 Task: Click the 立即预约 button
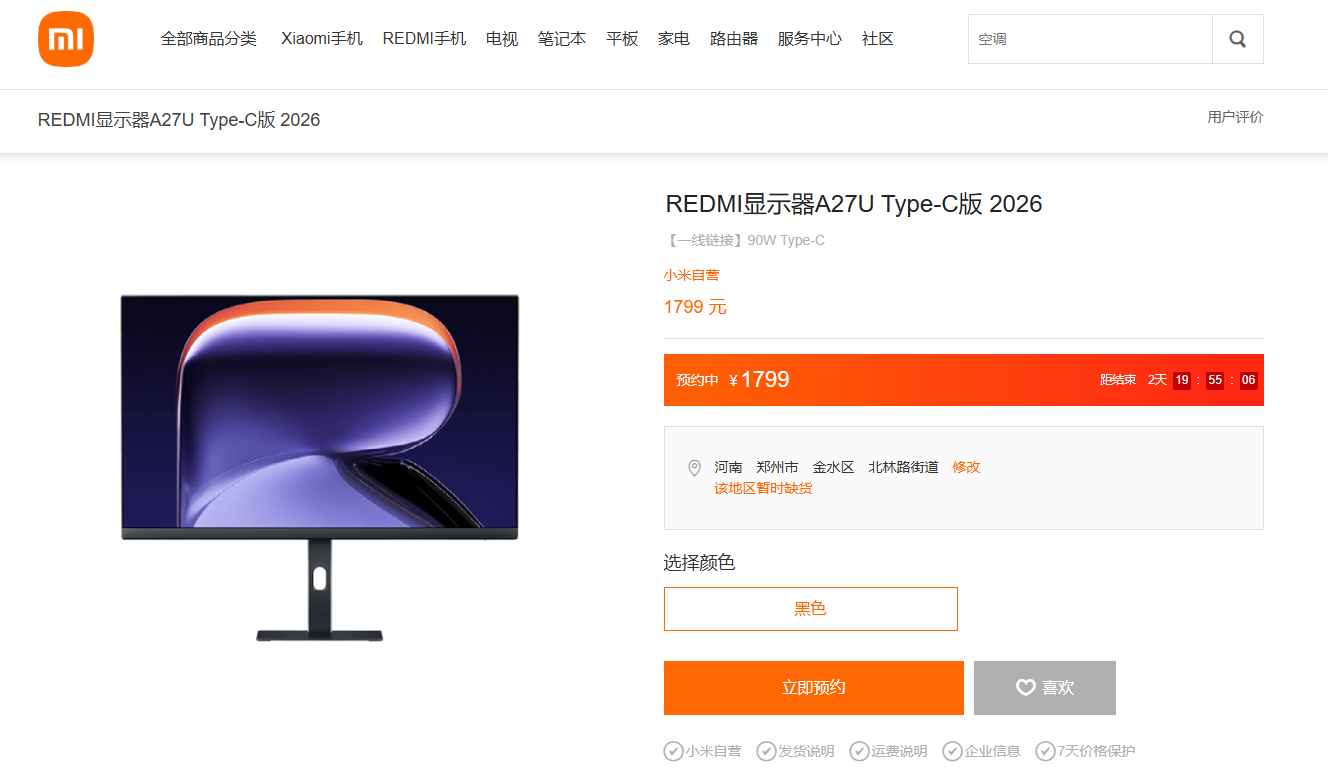814,688
